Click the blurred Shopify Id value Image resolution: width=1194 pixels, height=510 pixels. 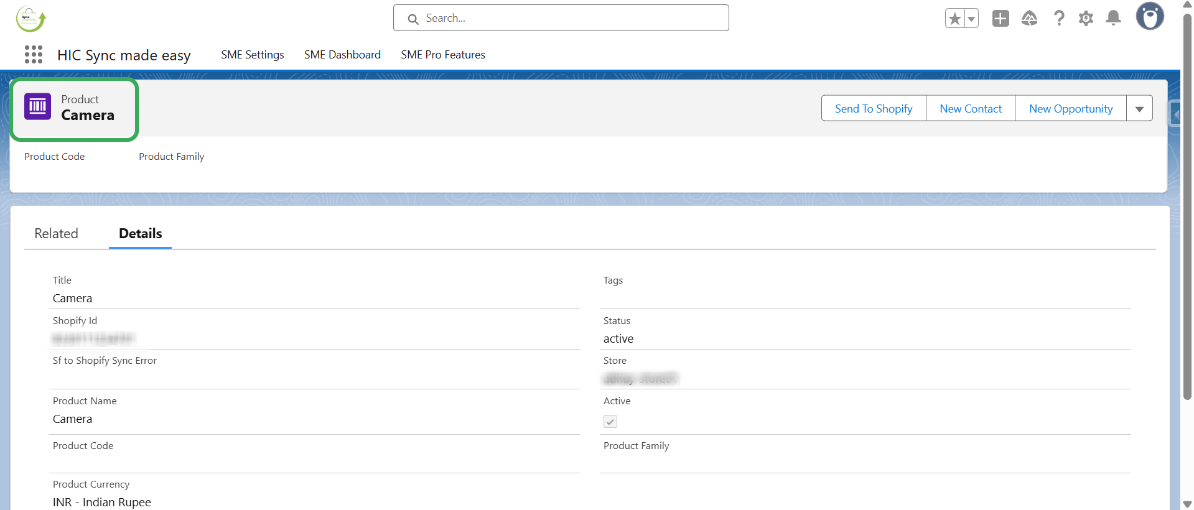tap(94, 339)
